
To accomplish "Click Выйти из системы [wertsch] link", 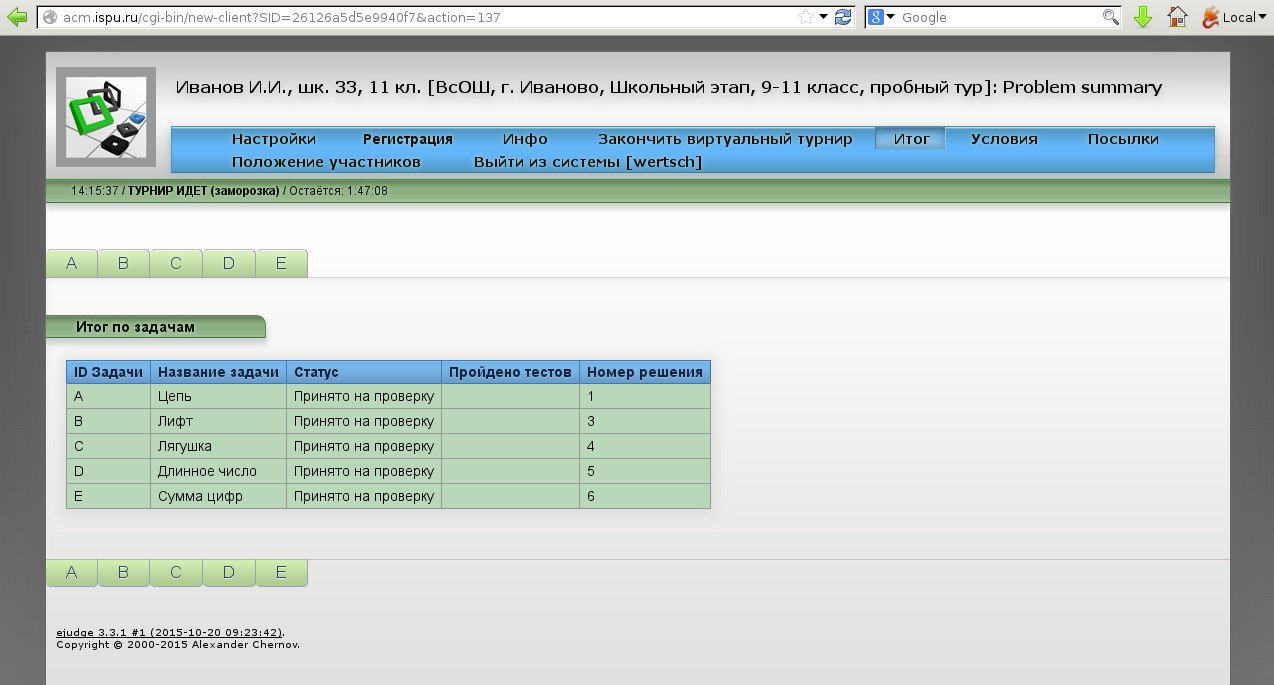I will pyautogui.click(x=588, y=162).
